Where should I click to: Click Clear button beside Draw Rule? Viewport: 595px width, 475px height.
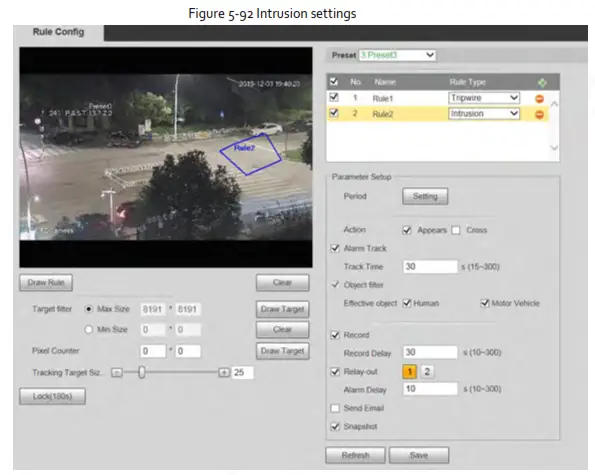click(283, 283)
